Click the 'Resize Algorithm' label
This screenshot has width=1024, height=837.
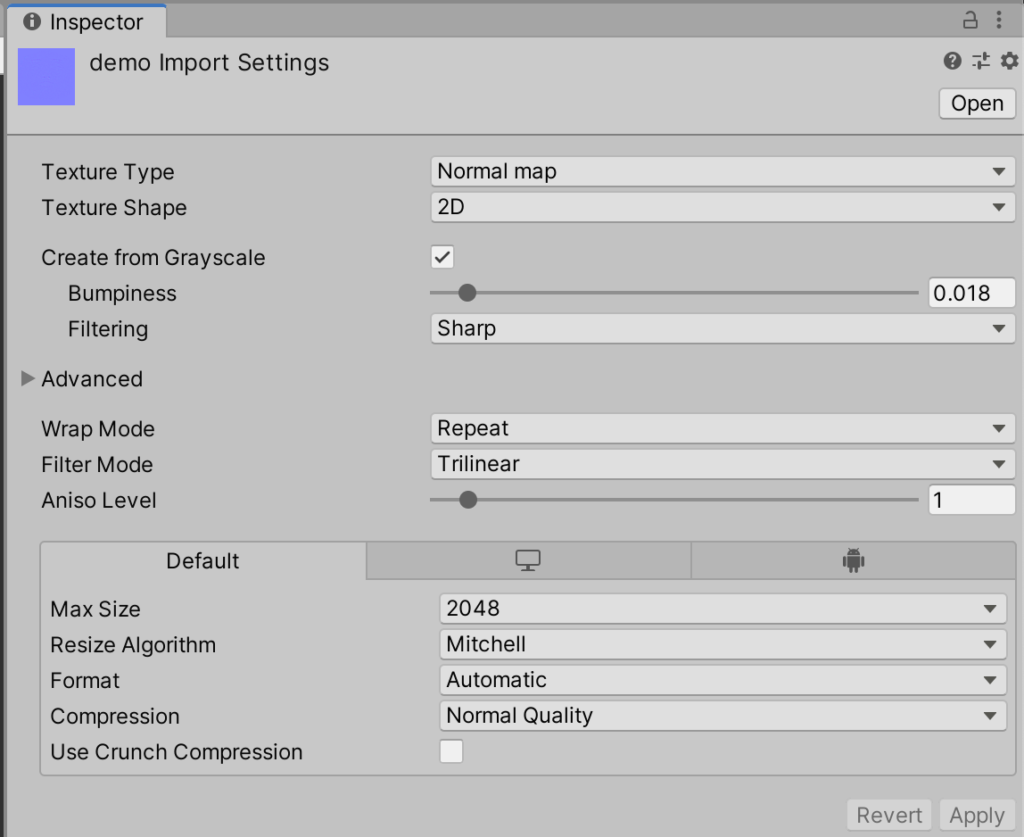133,645
